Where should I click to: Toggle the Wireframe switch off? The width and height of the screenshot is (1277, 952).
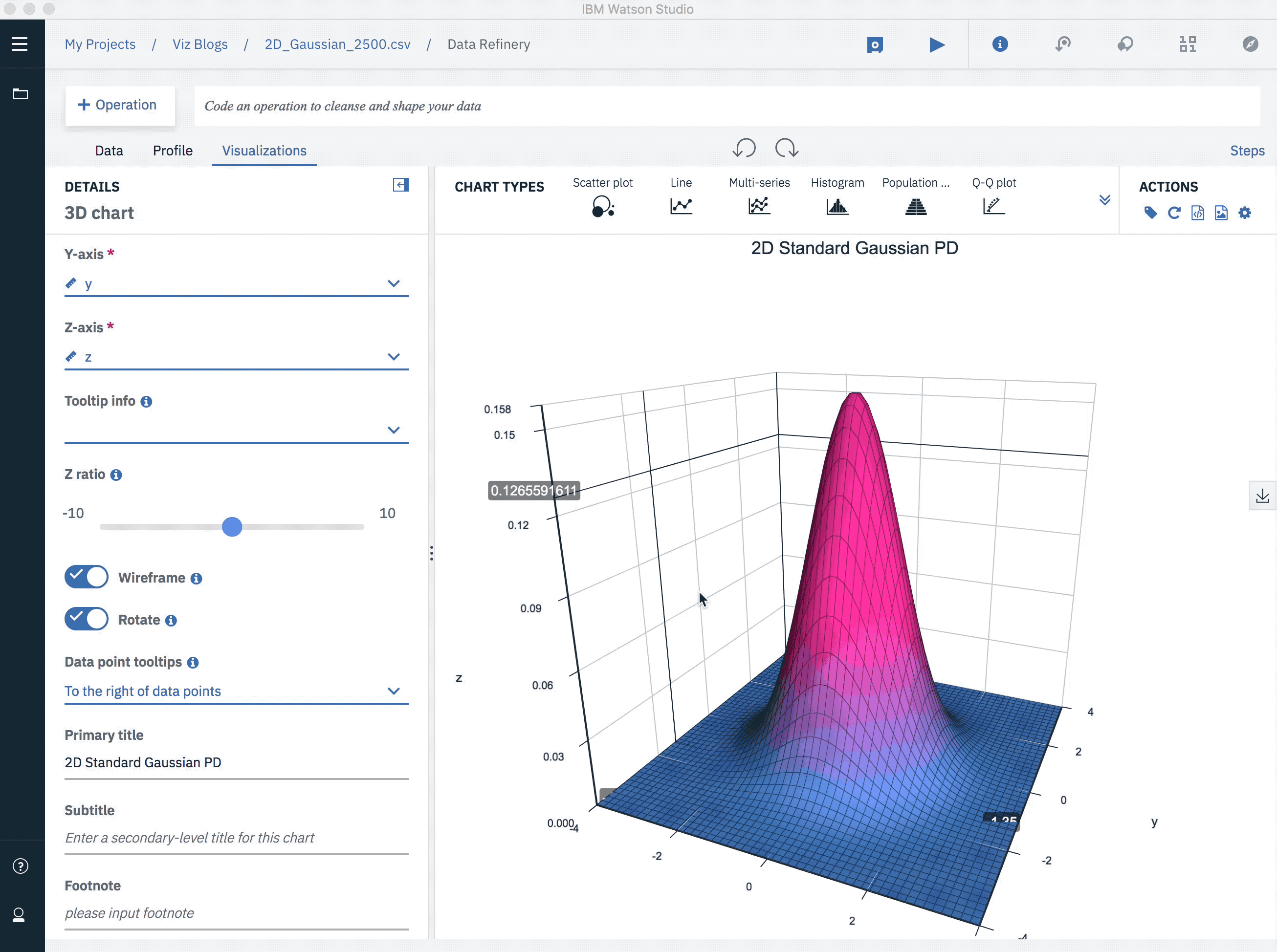coord(87,577)
